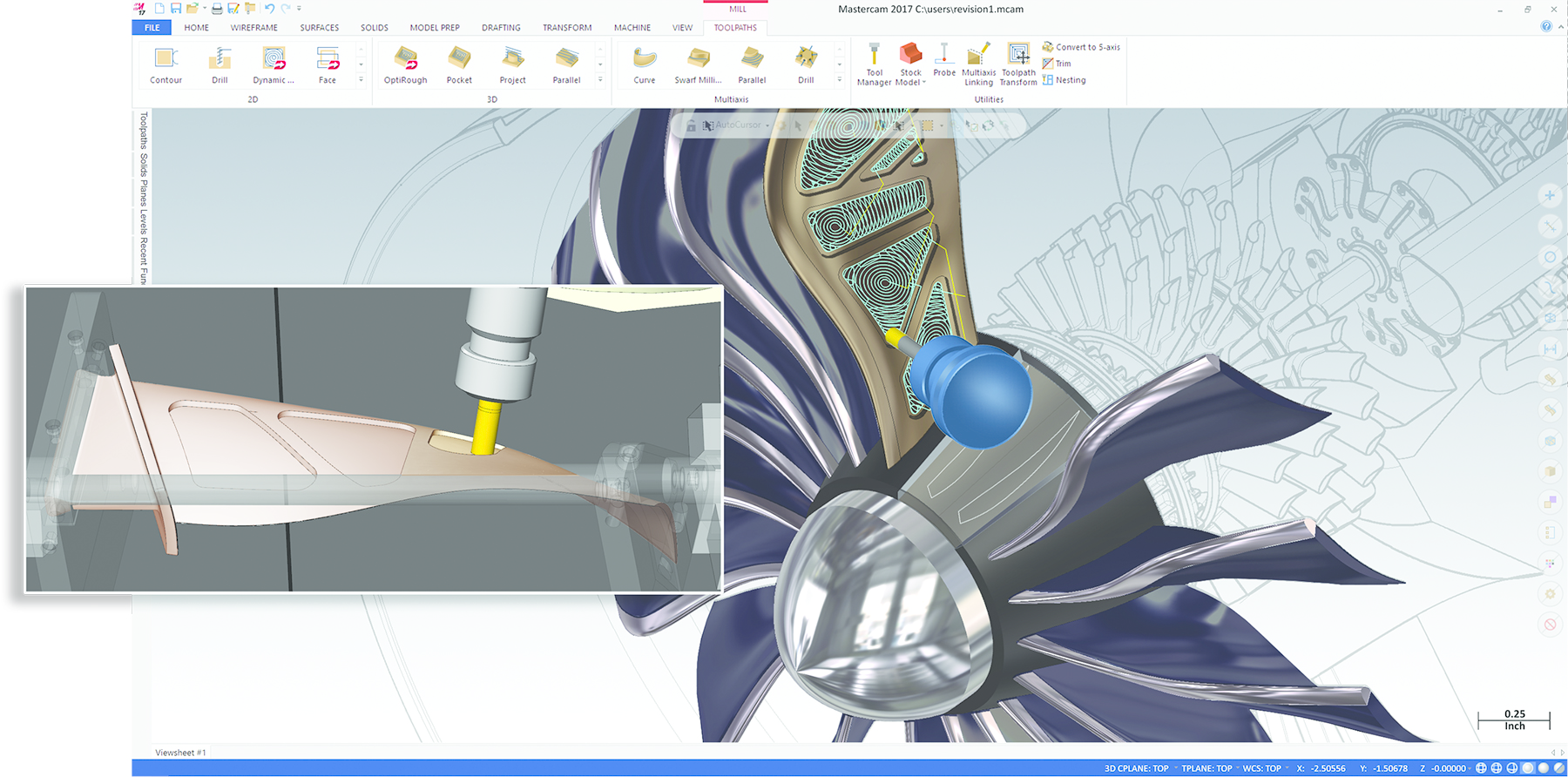
Task: Open the FILE menu
Action: 152,28
